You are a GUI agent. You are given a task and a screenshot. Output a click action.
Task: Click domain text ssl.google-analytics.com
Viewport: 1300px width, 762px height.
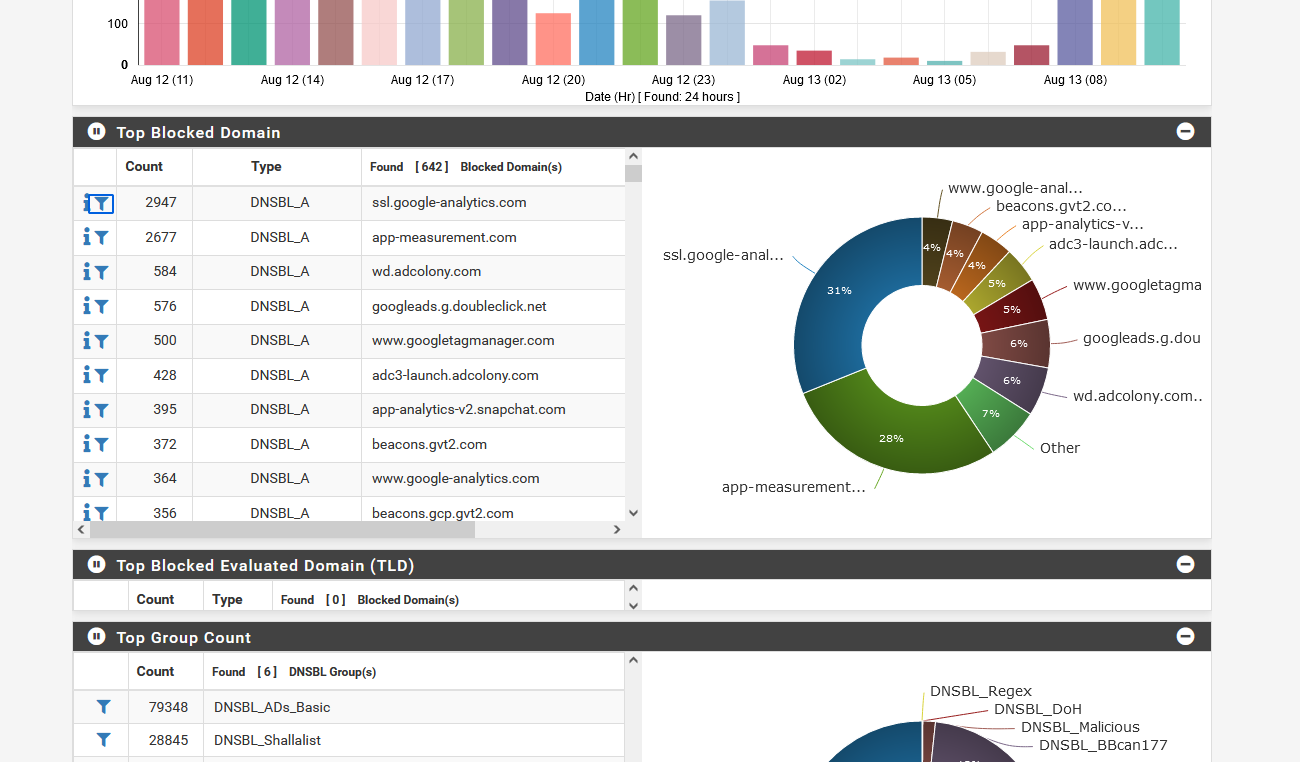449,203
